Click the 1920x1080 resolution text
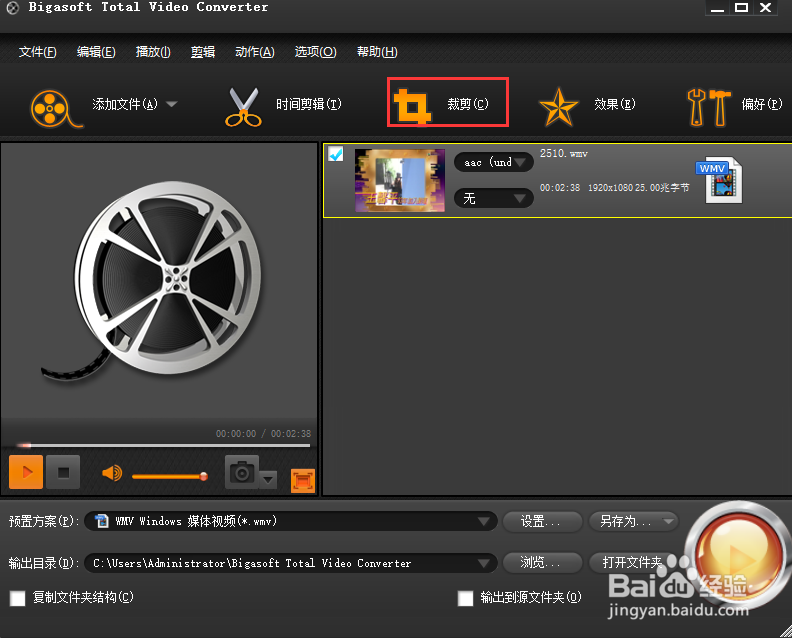 [610, 188]
